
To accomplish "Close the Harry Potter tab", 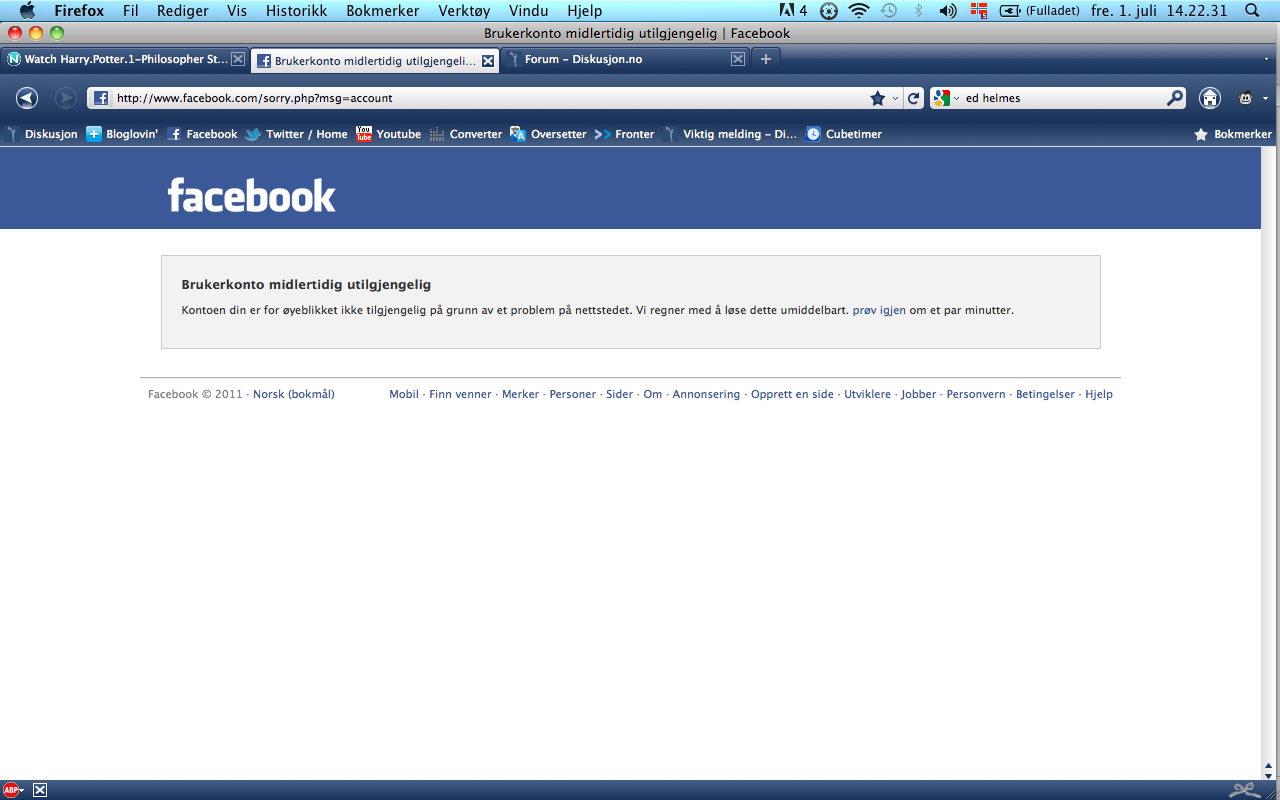I will pyautogui.click(x=238, y=59).
